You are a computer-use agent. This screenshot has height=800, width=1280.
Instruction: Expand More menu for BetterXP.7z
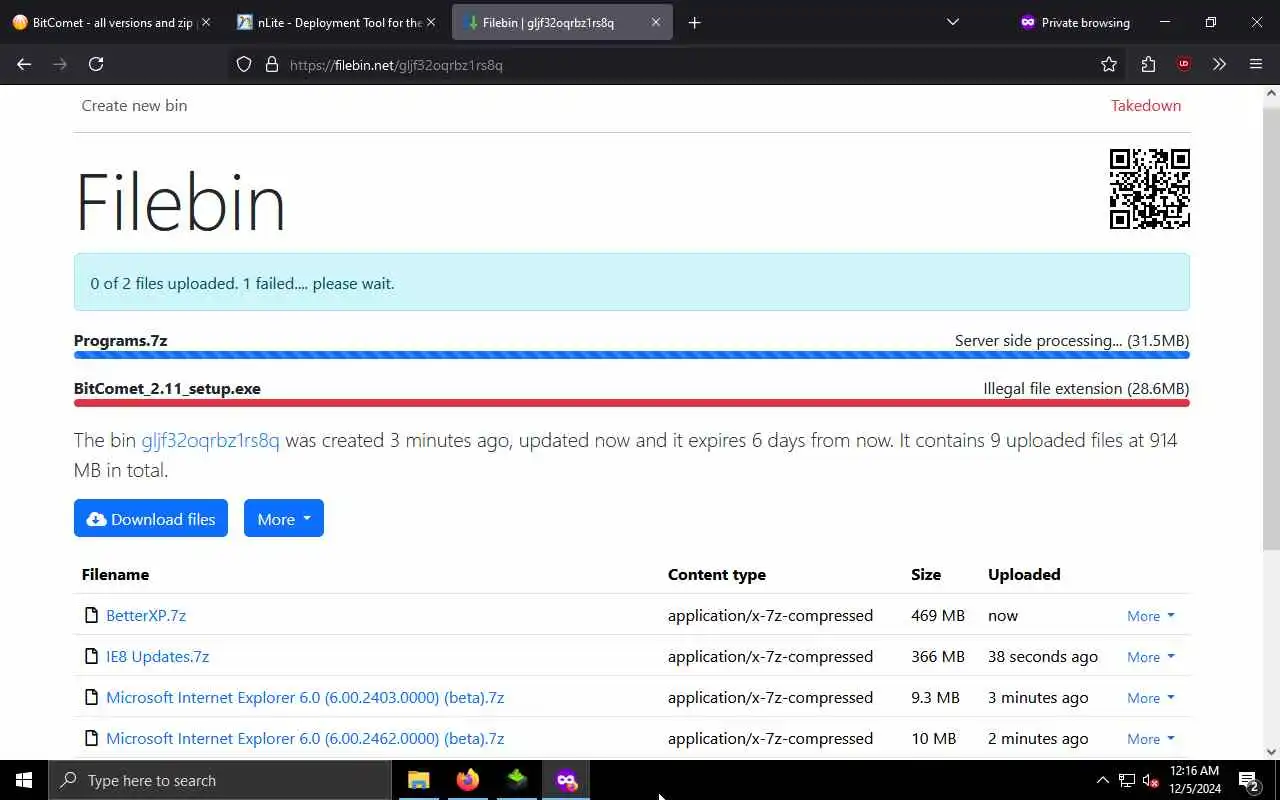(x=1151, y=616)
